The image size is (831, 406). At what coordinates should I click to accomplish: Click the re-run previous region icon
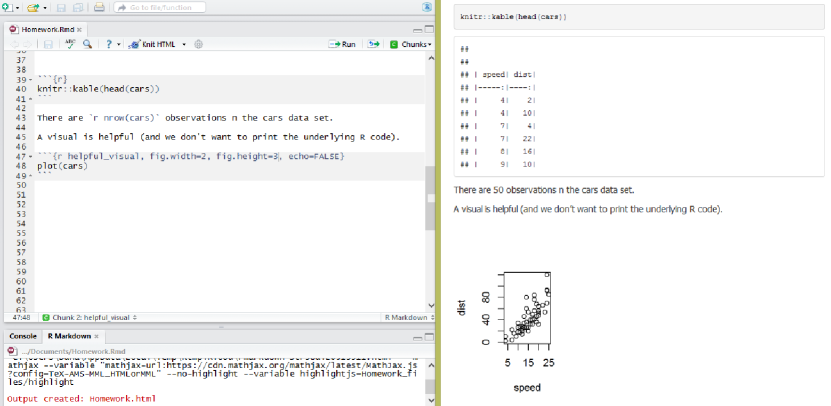[374, 44]
